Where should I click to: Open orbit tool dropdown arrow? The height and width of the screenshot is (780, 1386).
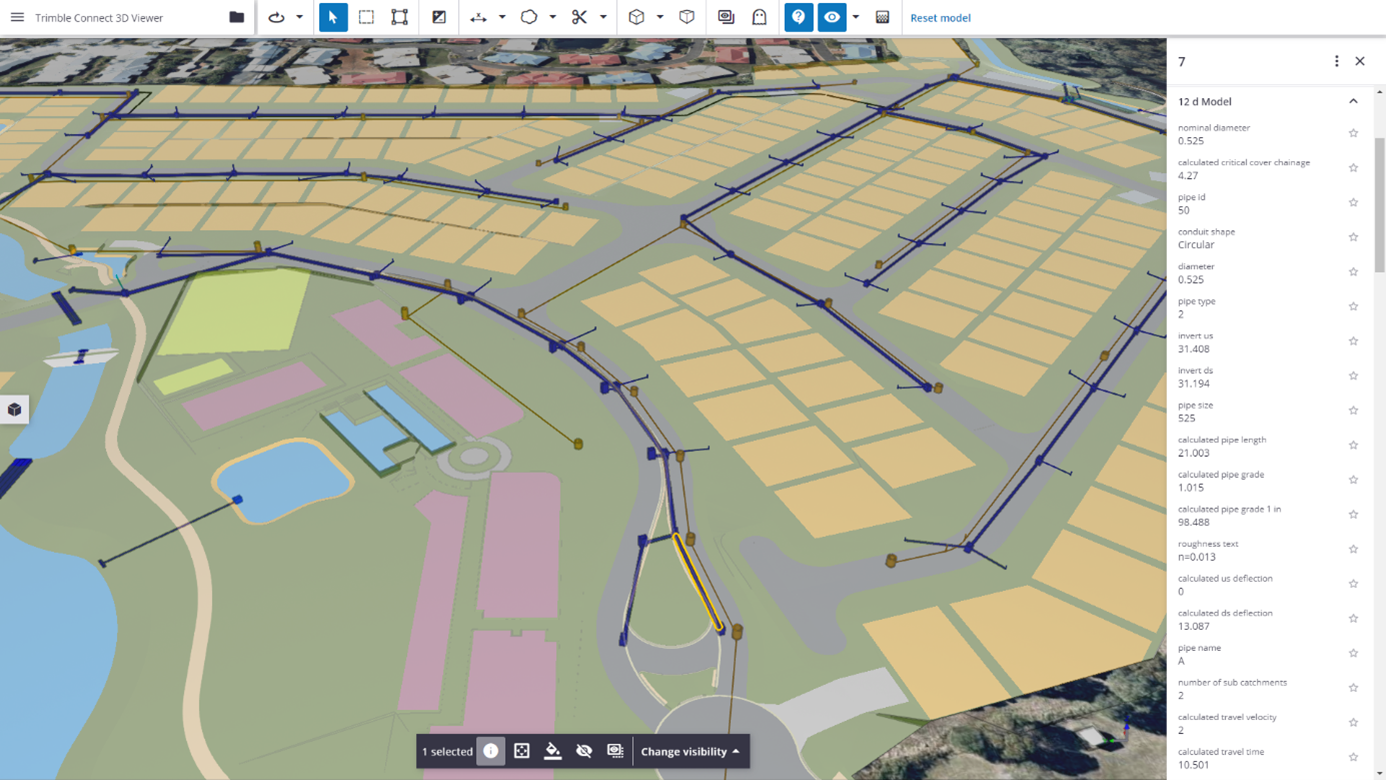pyautogui.click(x=299, y=17)
